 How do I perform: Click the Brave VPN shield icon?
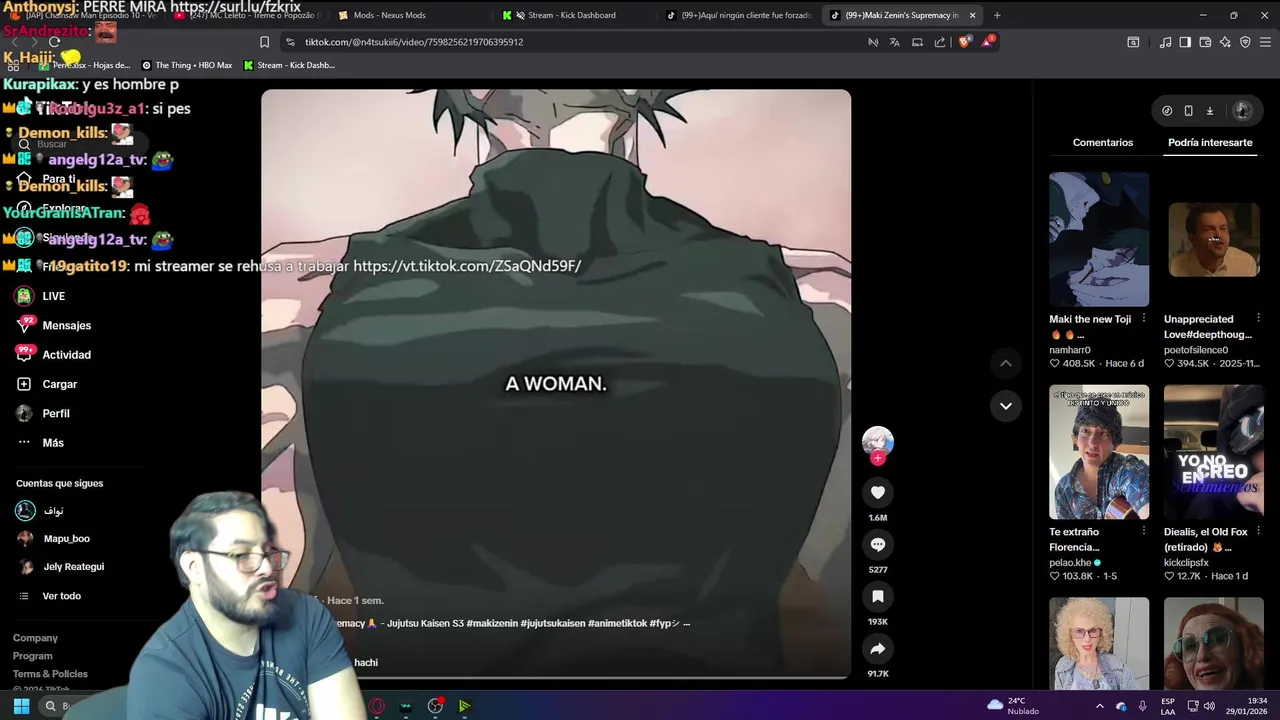tap(1245, 42)
